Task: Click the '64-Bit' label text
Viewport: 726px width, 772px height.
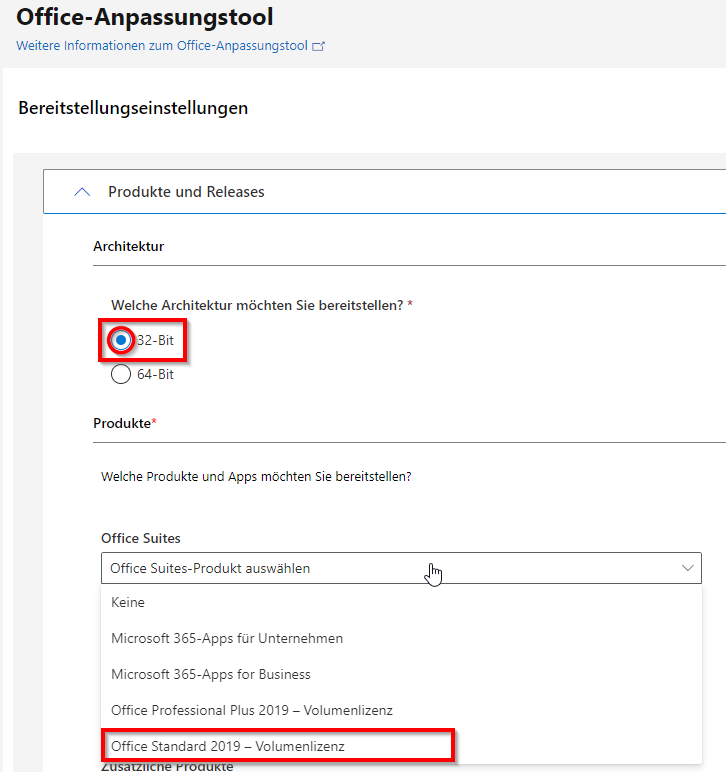Action: (155, 375)
